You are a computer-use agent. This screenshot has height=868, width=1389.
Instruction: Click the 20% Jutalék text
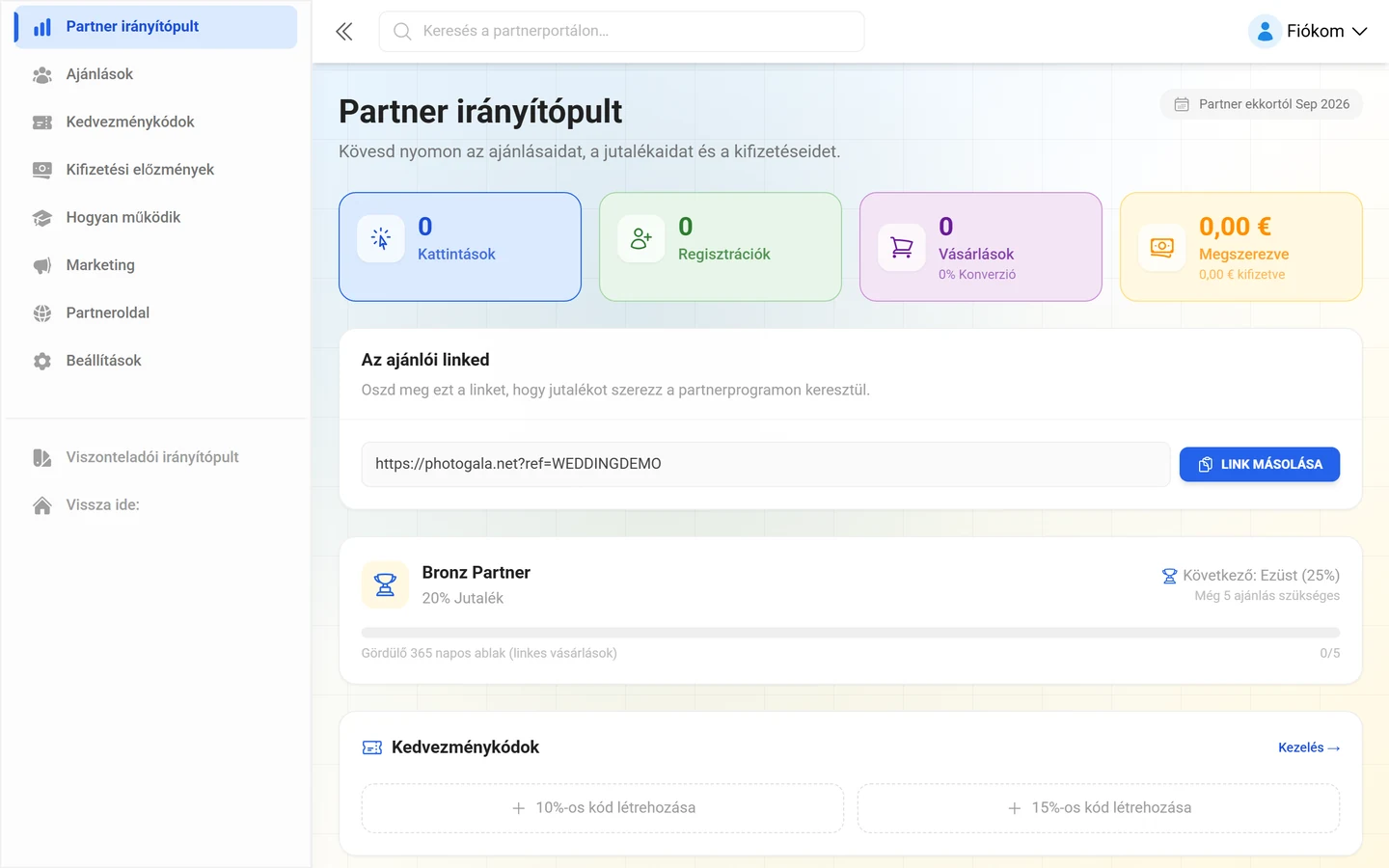point(463,599)
